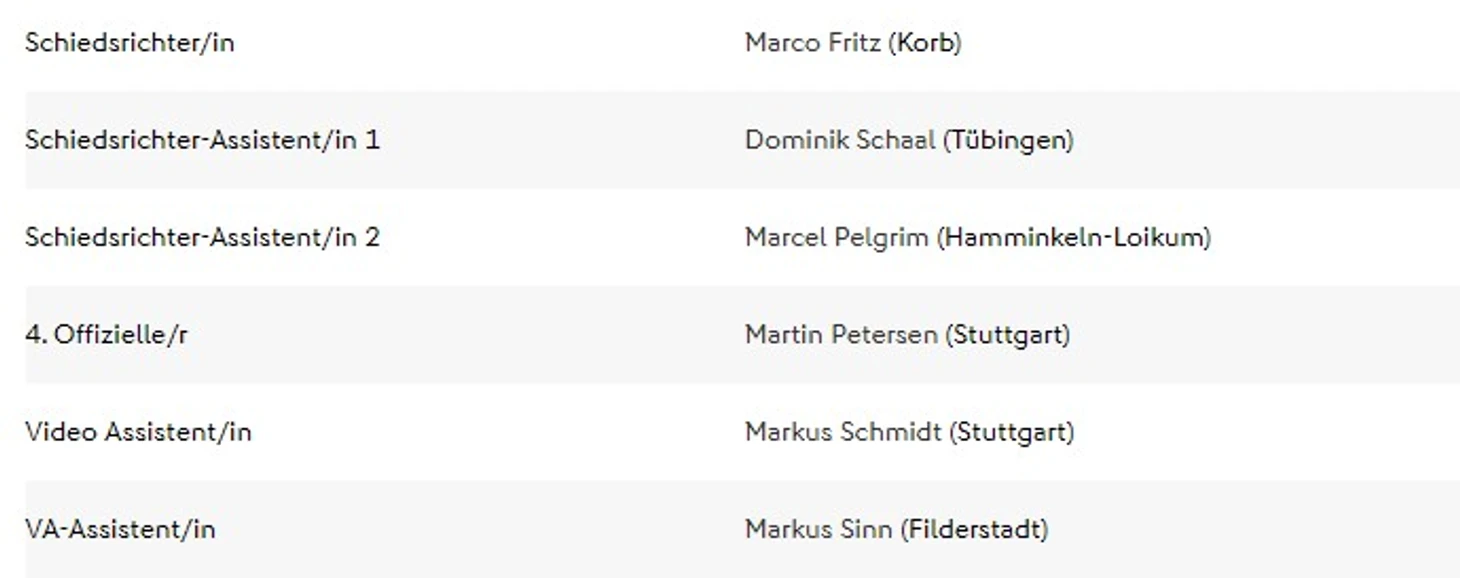Click the number 1 after Schiedsrichter-Assistent/in

pyautogui.click(x=373, y=140)
